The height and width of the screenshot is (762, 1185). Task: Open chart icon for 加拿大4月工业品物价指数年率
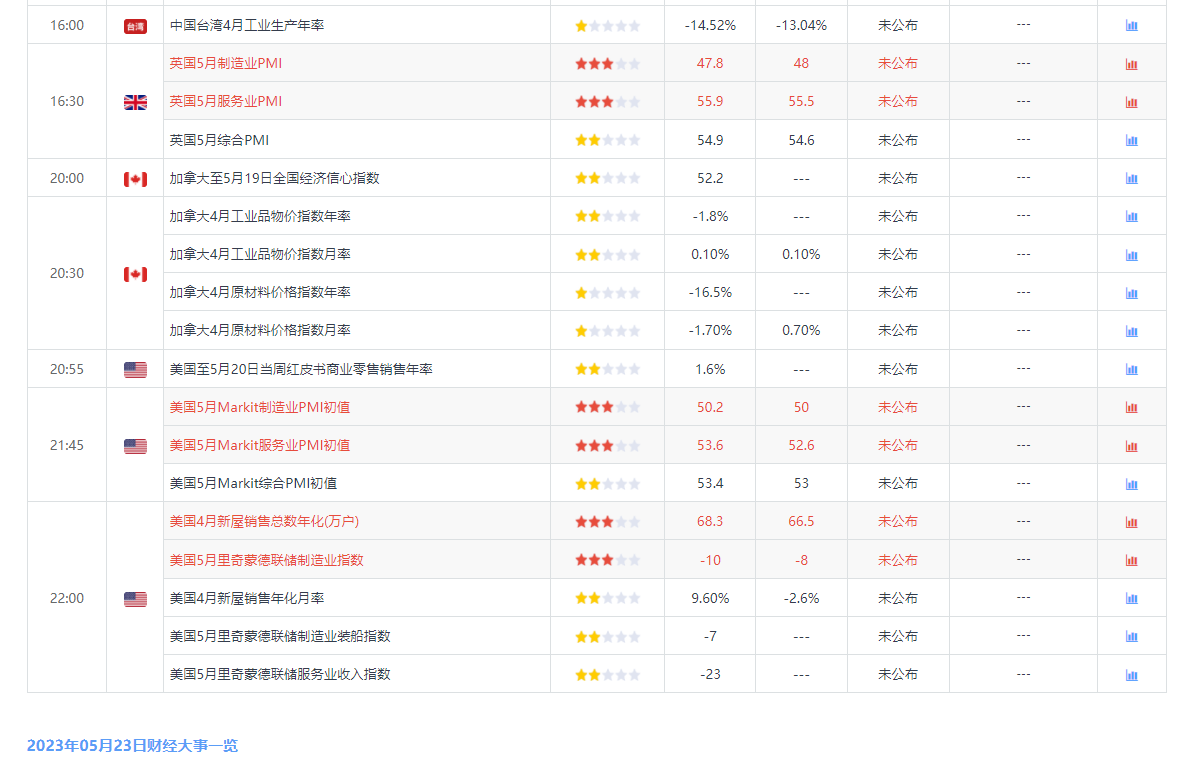[1131, 217]
